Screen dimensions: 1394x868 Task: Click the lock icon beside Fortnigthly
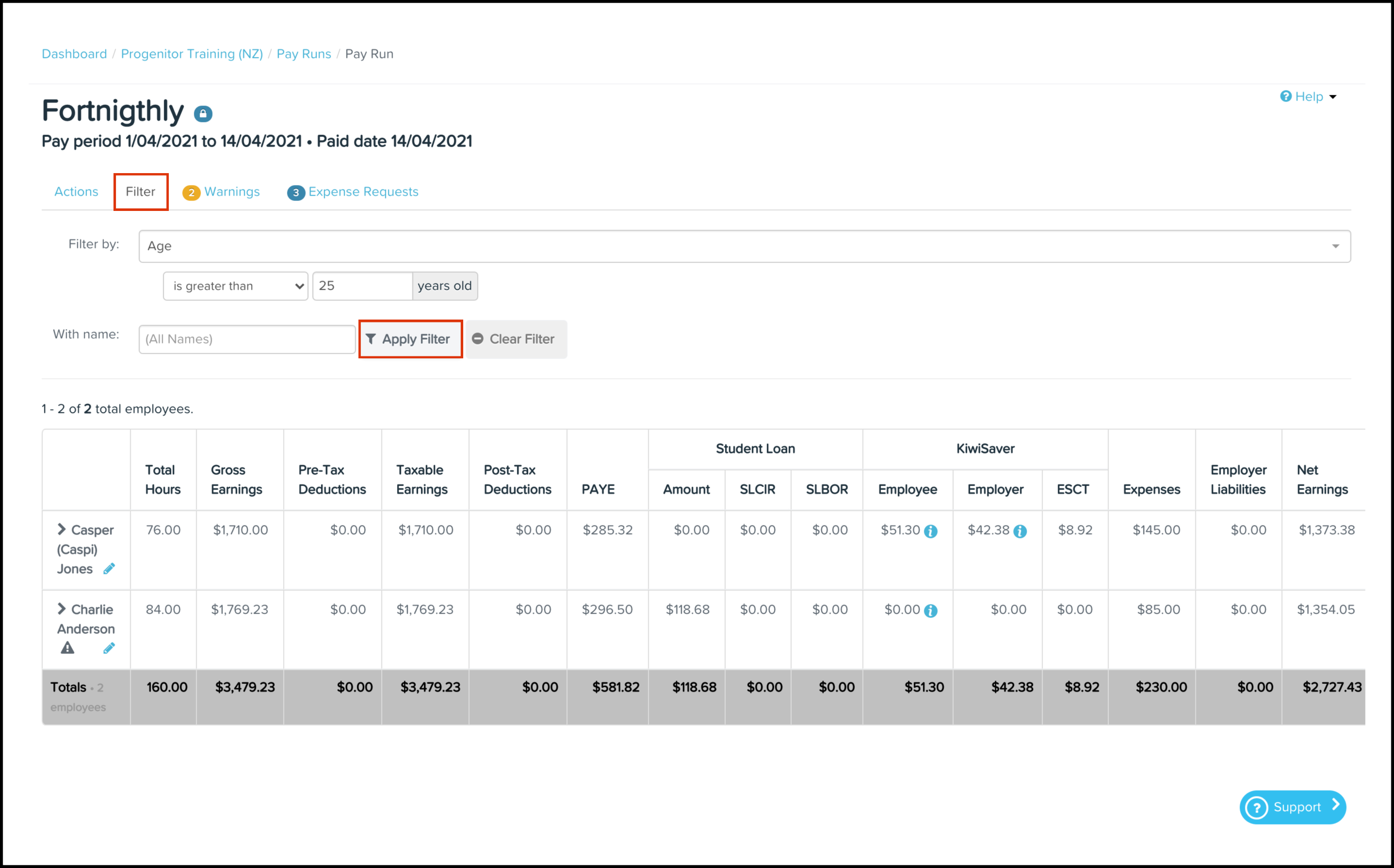click(x=203, y=113)
